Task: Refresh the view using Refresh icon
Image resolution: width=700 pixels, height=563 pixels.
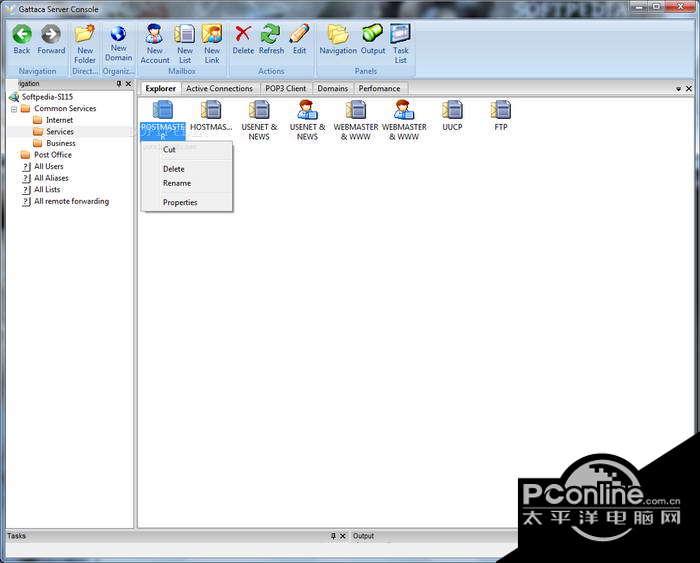Action: coord(271,34)
